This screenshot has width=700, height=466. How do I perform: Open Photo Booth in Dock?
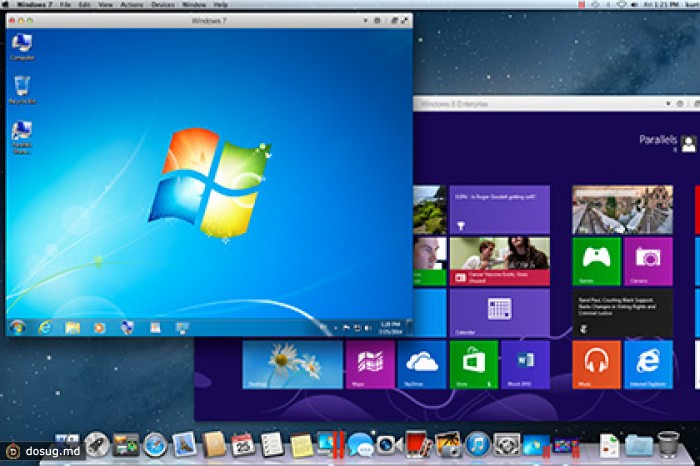click(x=418, y=445)
